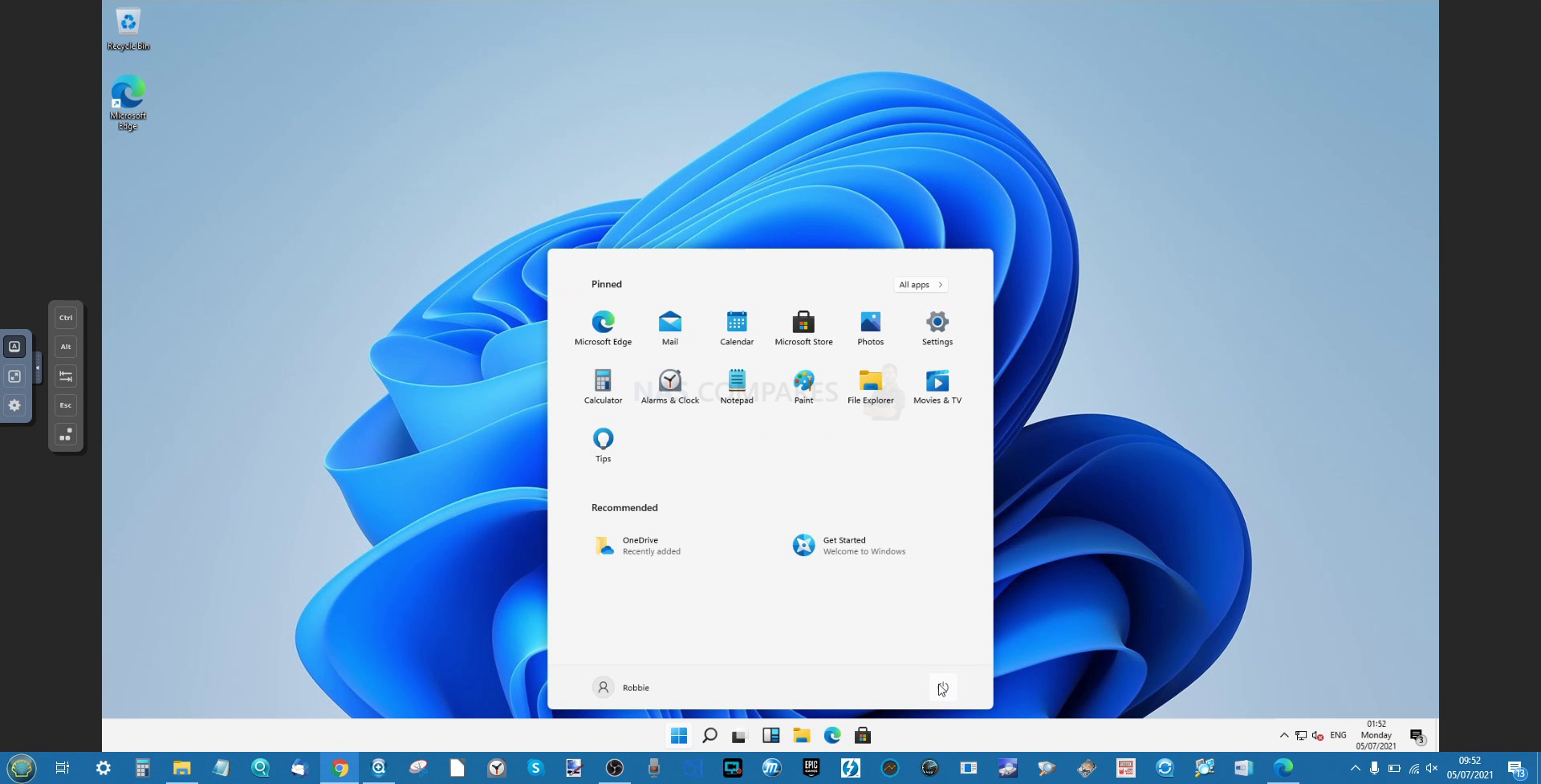Click the Windows 11 tray muted volume icon
Image resolution: width=1541 pixels, height=784 pixels.
click(1317, 735)
